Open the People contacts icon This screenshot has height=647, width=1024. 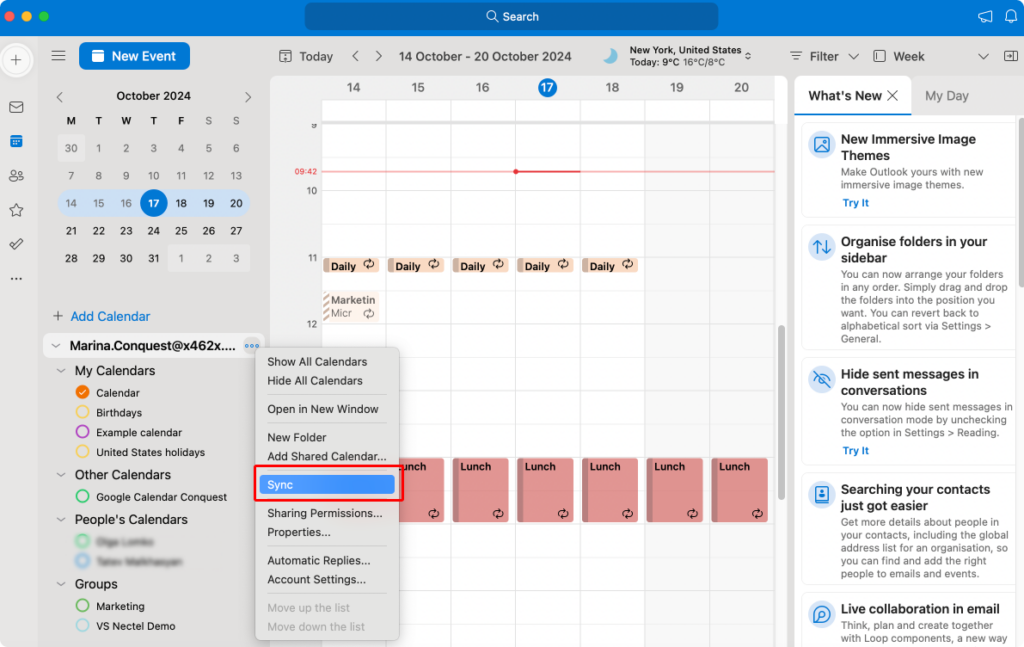tap(16, 176)
